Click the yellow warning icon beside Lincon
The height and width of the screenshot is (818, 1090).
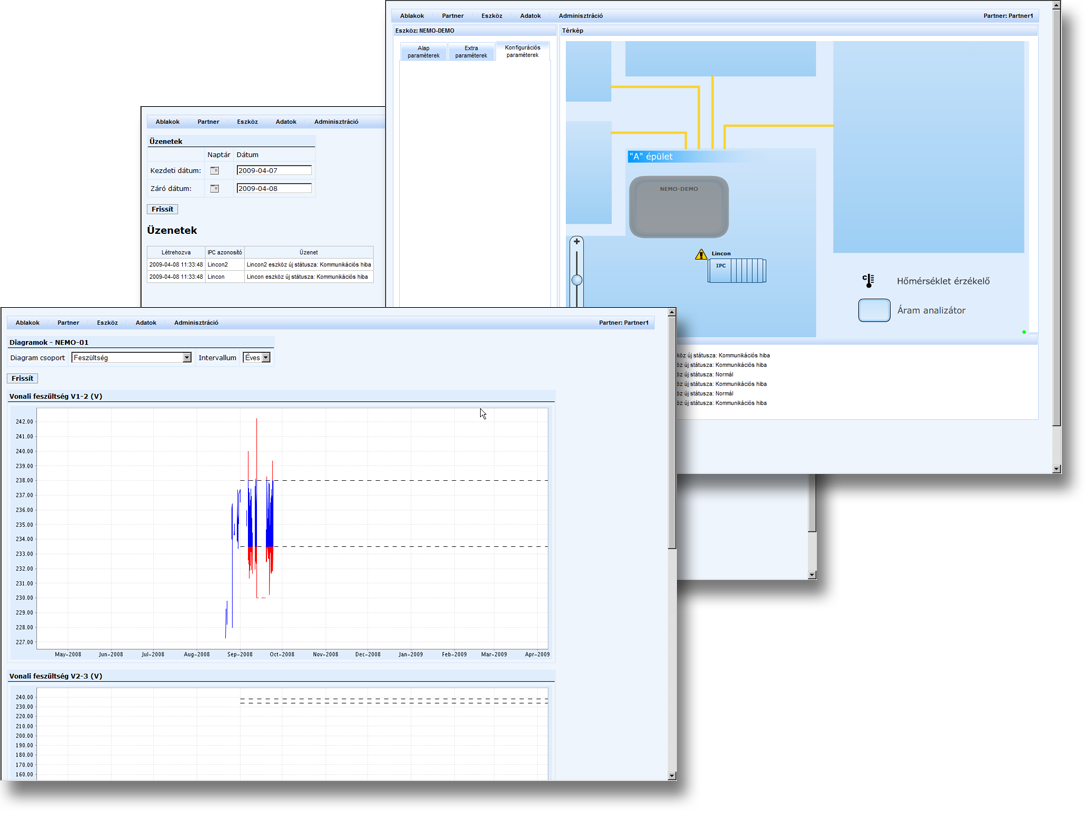pyautogui.click(x=701, y=255)
